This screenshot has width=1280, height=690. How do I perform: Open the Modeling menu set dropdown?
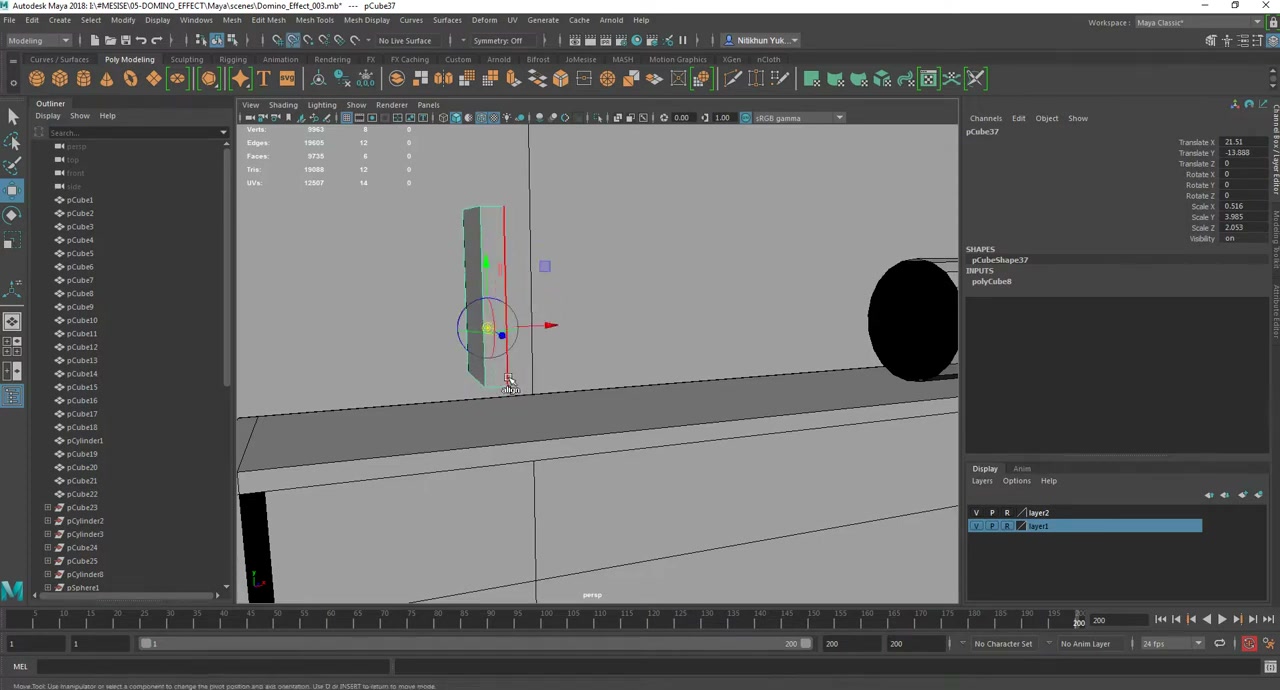38,40
